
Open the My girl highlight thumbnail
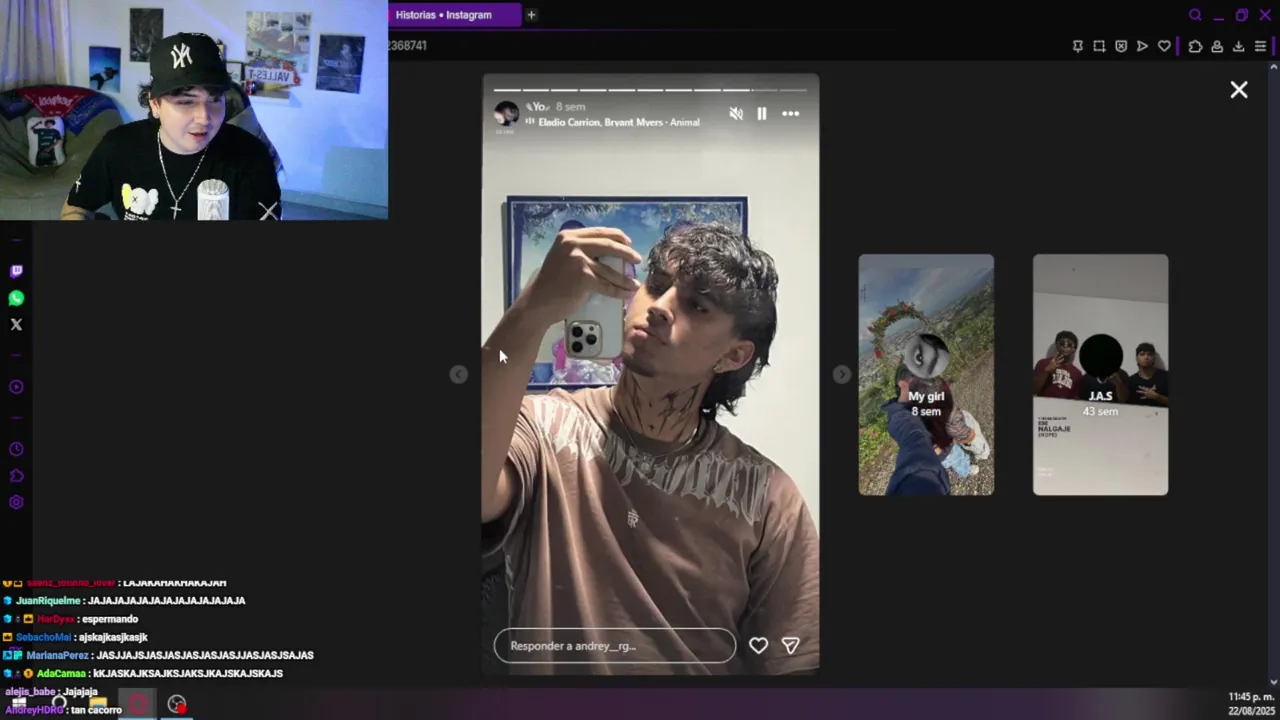point(926,375)
